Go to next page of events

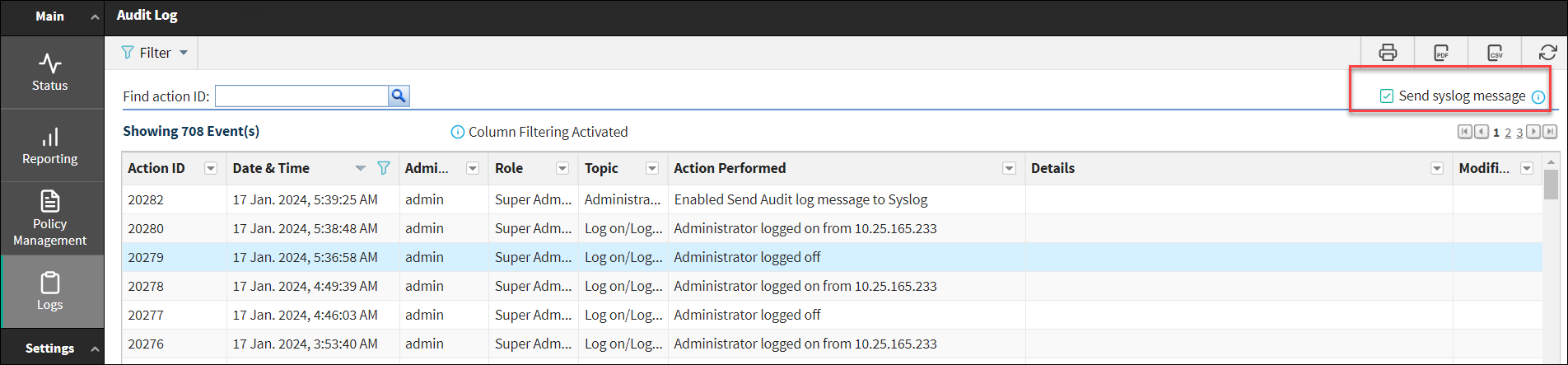tap(1533, 132)
